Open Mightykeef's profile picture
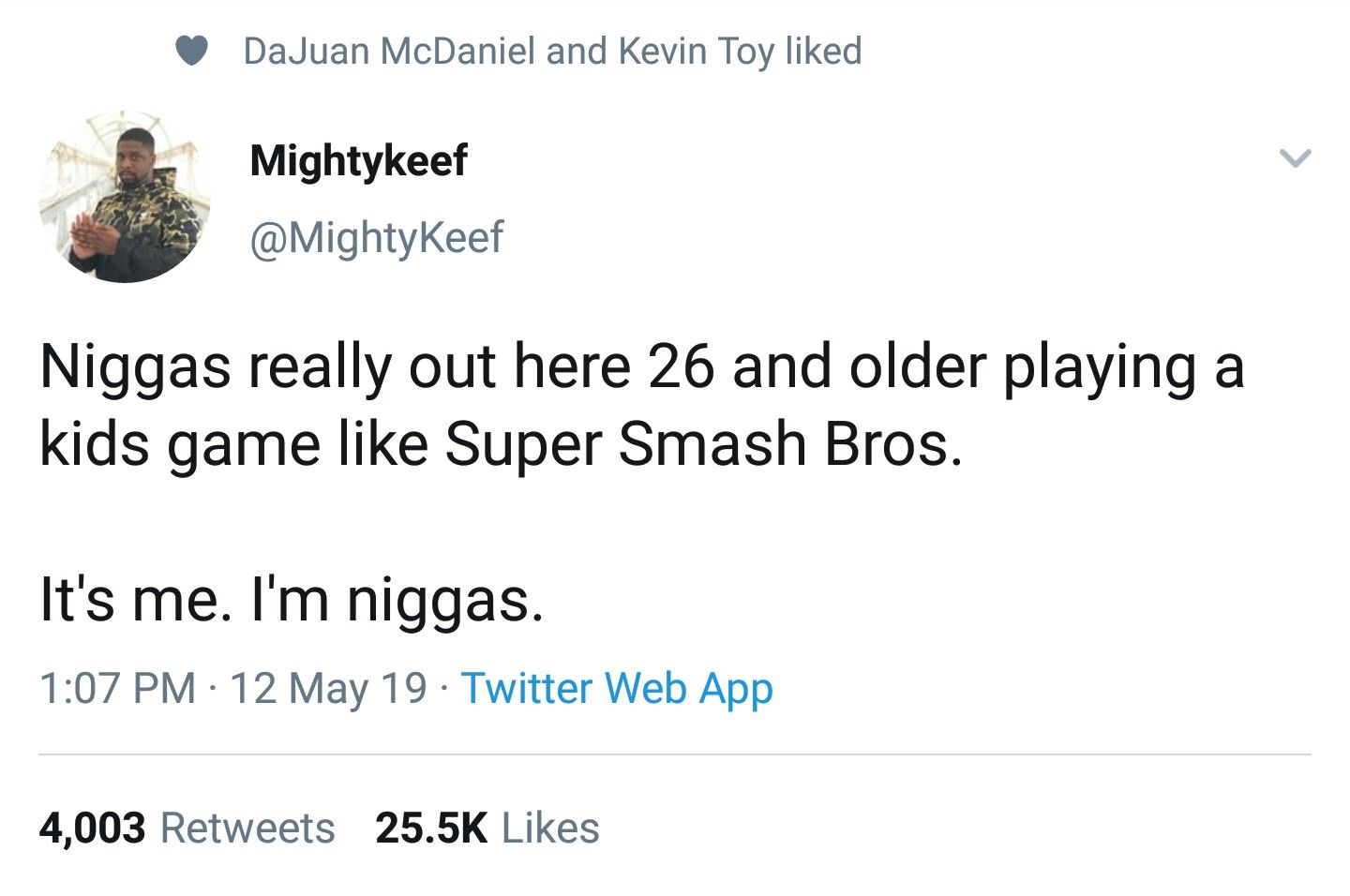This screenshot has width=1350, height=896. point(125,197)
